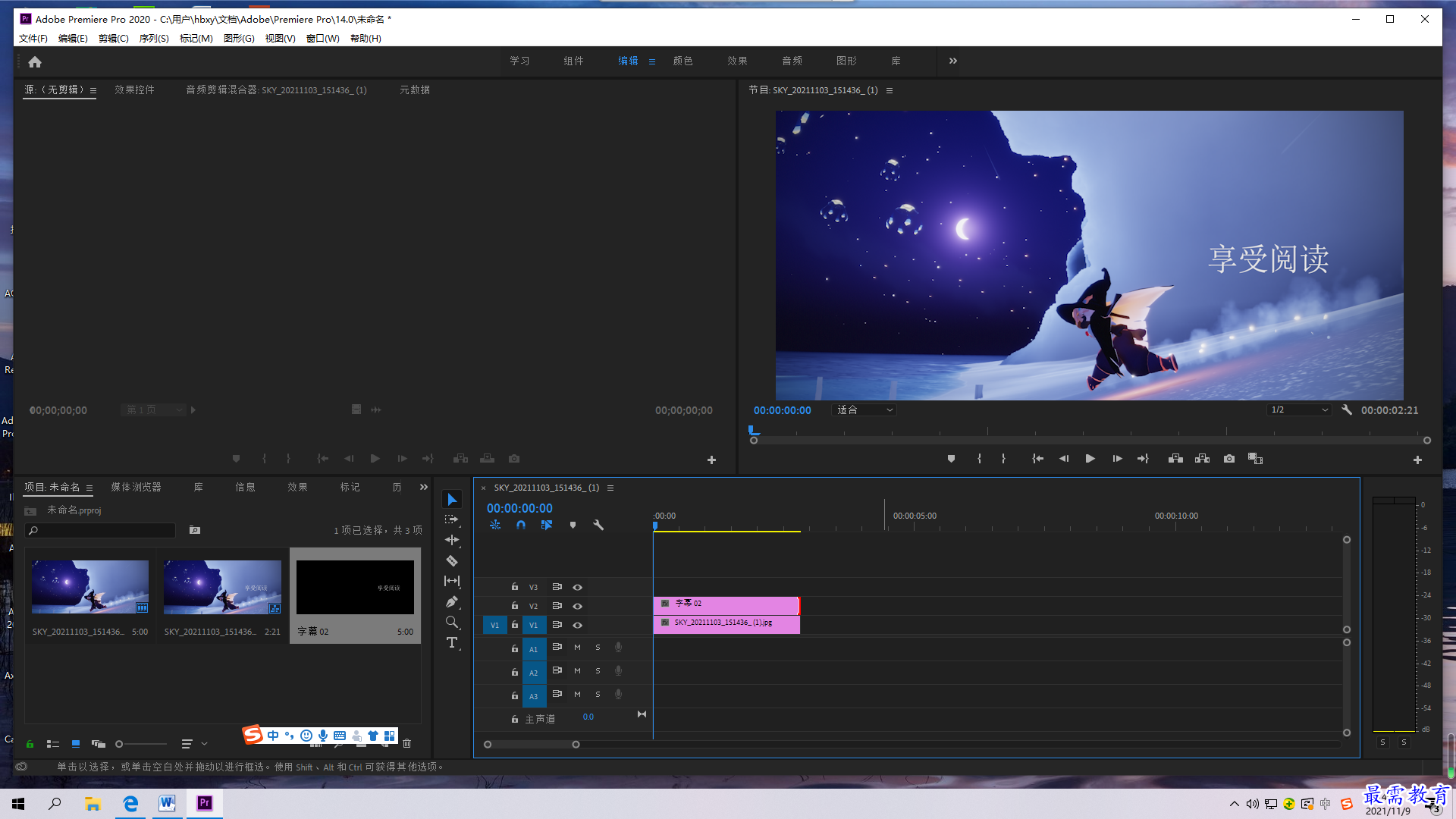The height and width of the screenshot is (819, 1456).
Task: Select the Type tool
Action: tap(452, 643)
